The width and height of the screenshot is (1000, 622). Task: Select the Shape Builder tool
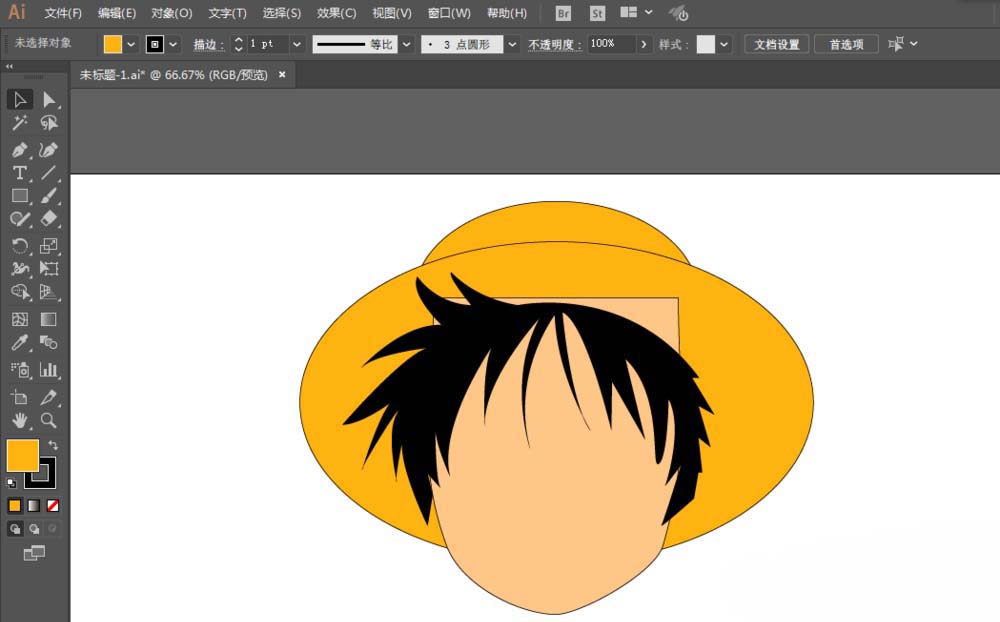coord(20,292)
